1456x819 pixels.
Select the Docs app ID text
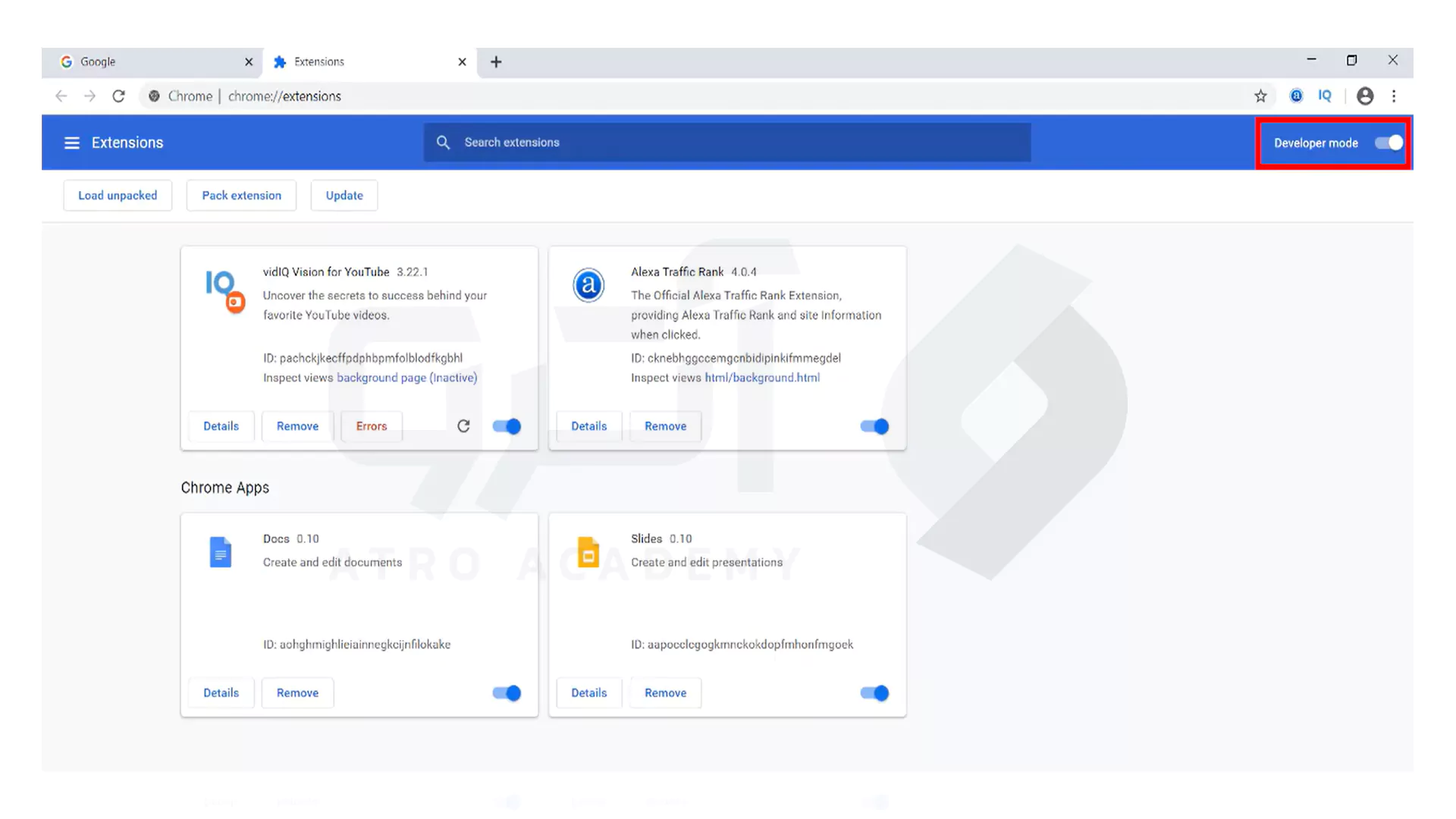click(x=356, y=645)
